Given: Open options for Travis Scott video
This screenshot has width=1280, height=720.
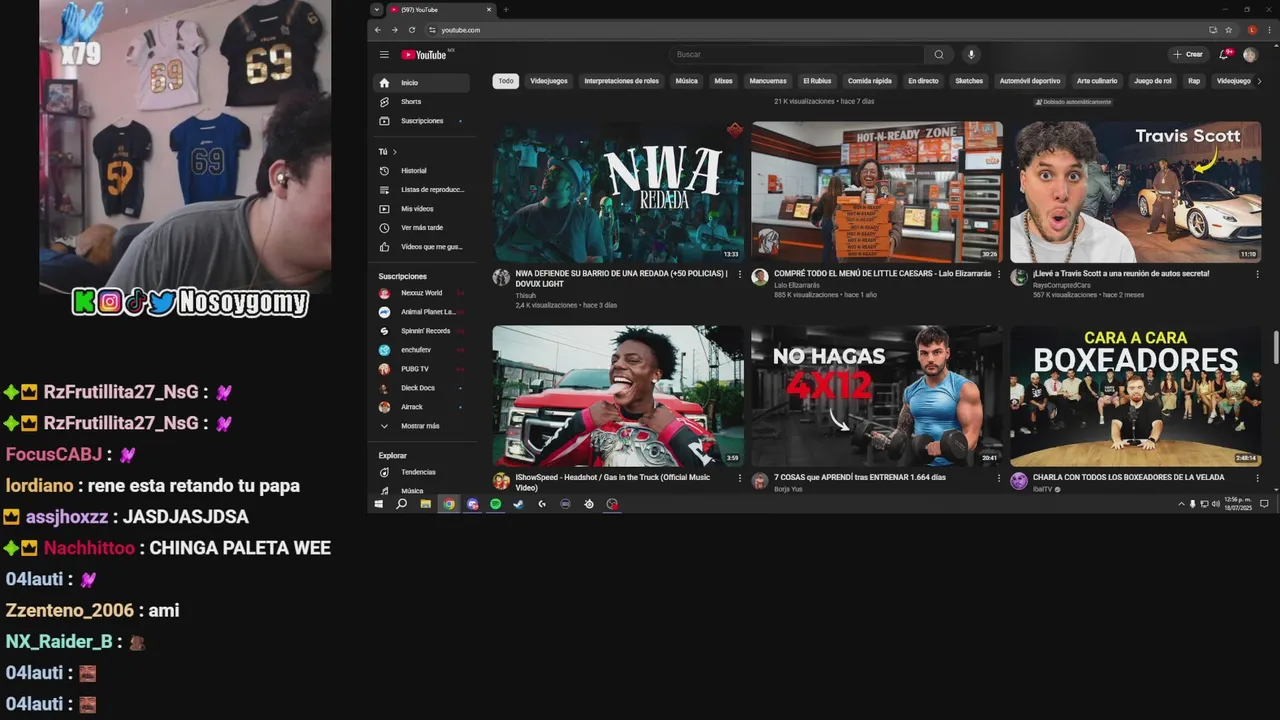Looking at the screenshot, I should point(1257,274).
